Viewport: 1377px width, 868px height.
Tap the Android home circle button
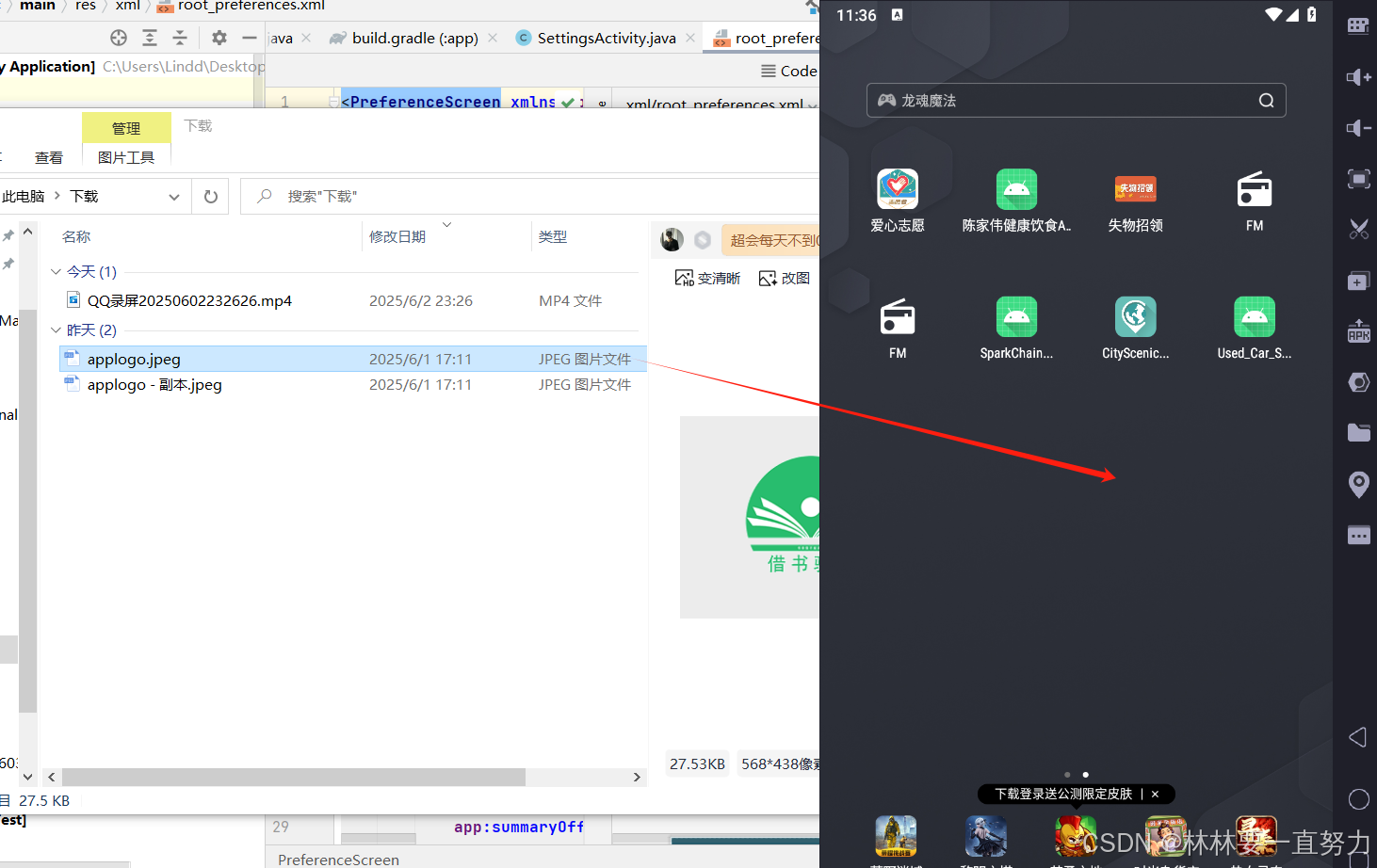pos(1358,799)
